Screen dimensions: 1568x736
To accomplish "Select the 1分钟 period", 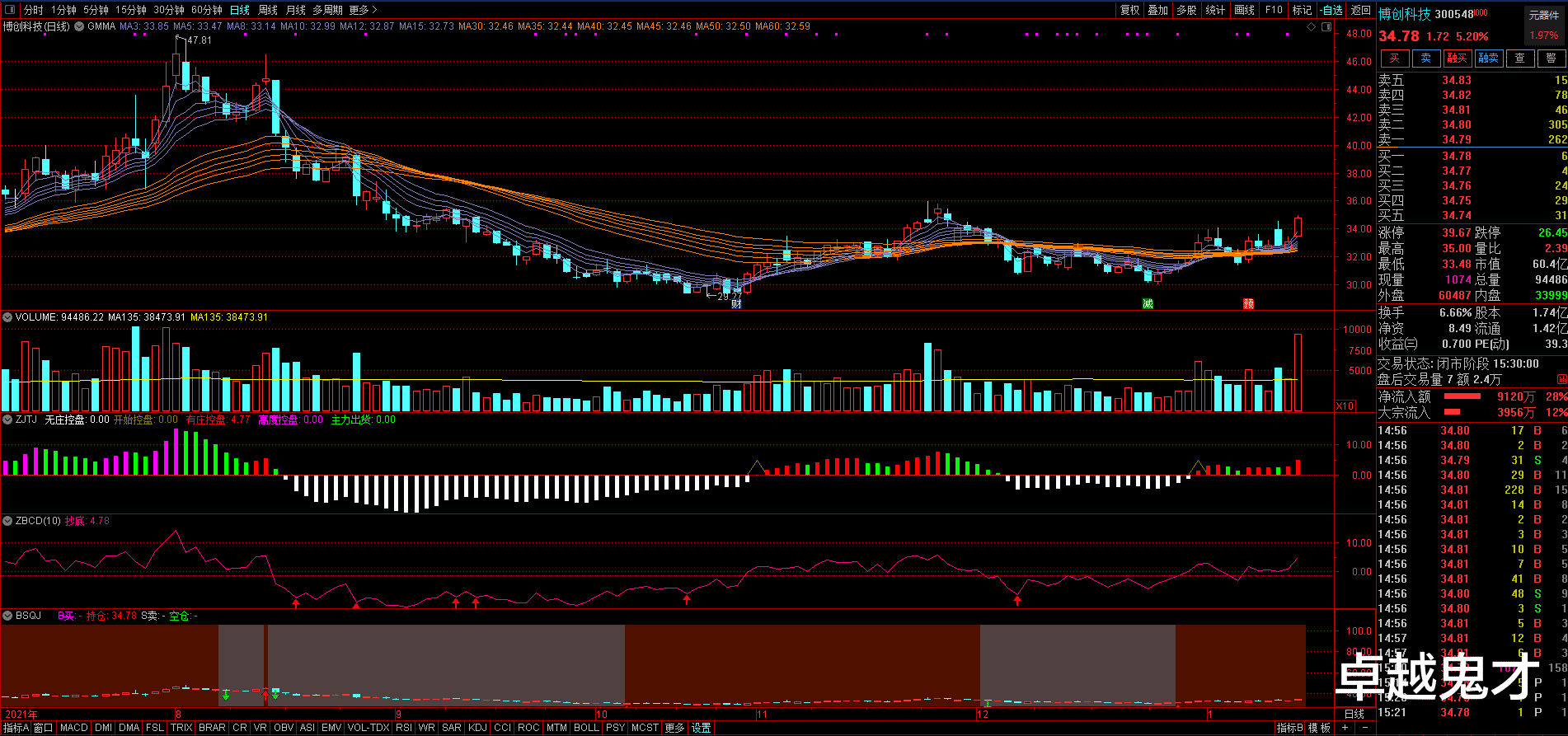I will tap(63, 10).
